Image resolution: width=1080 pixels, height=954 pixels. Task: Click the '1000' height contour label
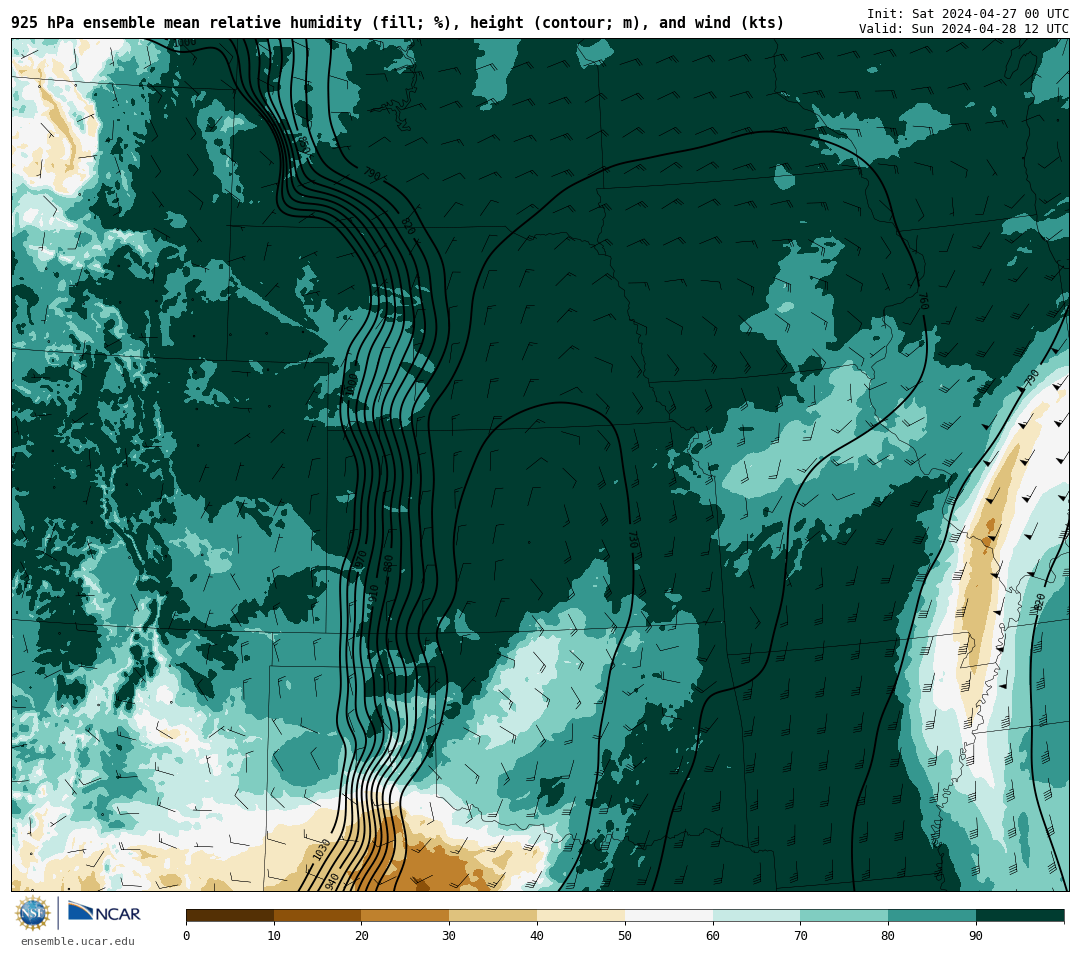(x=352, y=385)
